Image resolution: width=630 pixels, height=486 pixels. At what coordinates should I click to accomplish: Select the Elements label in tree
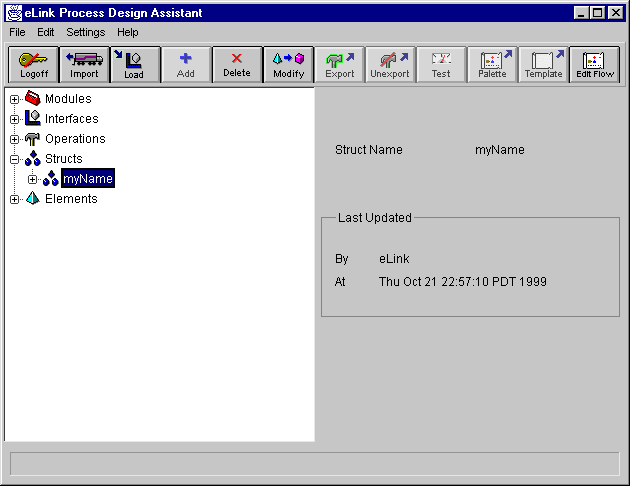pyautogui.click(x=71, y=198)
